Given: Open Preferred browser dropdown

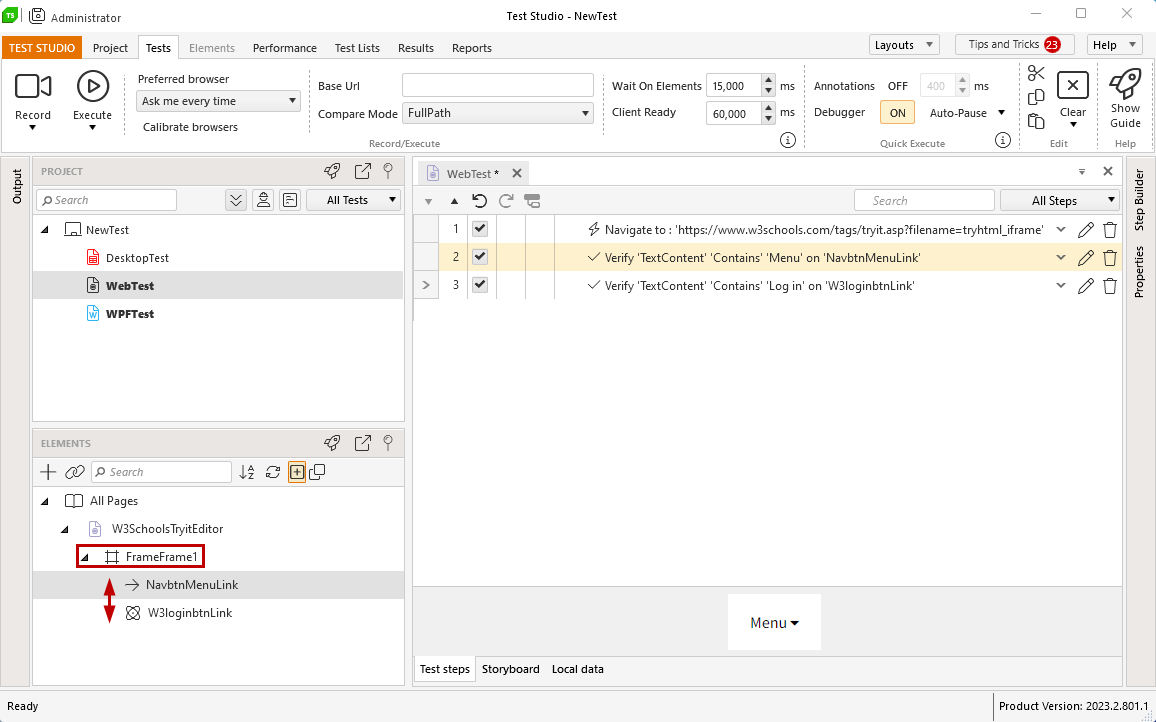Looking at the screenshot, I should pyautogui.click(x=218, y=101).
